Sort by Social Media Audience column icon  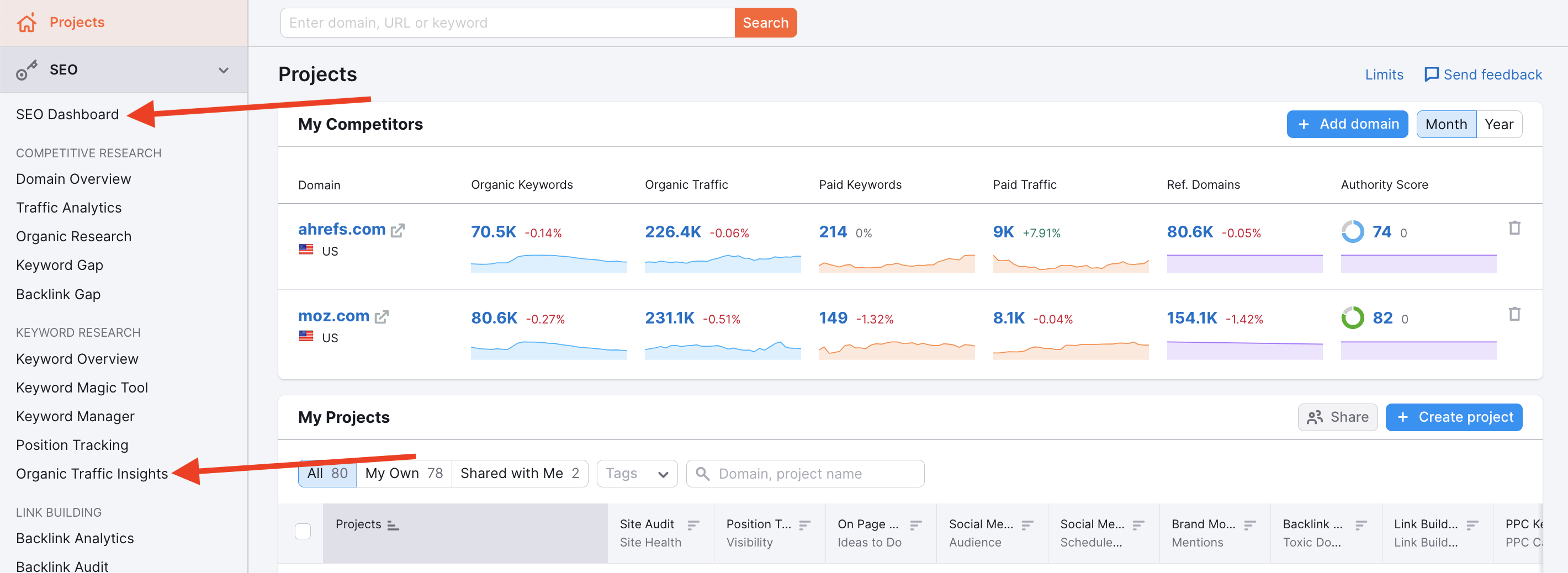click(1027, 525)
